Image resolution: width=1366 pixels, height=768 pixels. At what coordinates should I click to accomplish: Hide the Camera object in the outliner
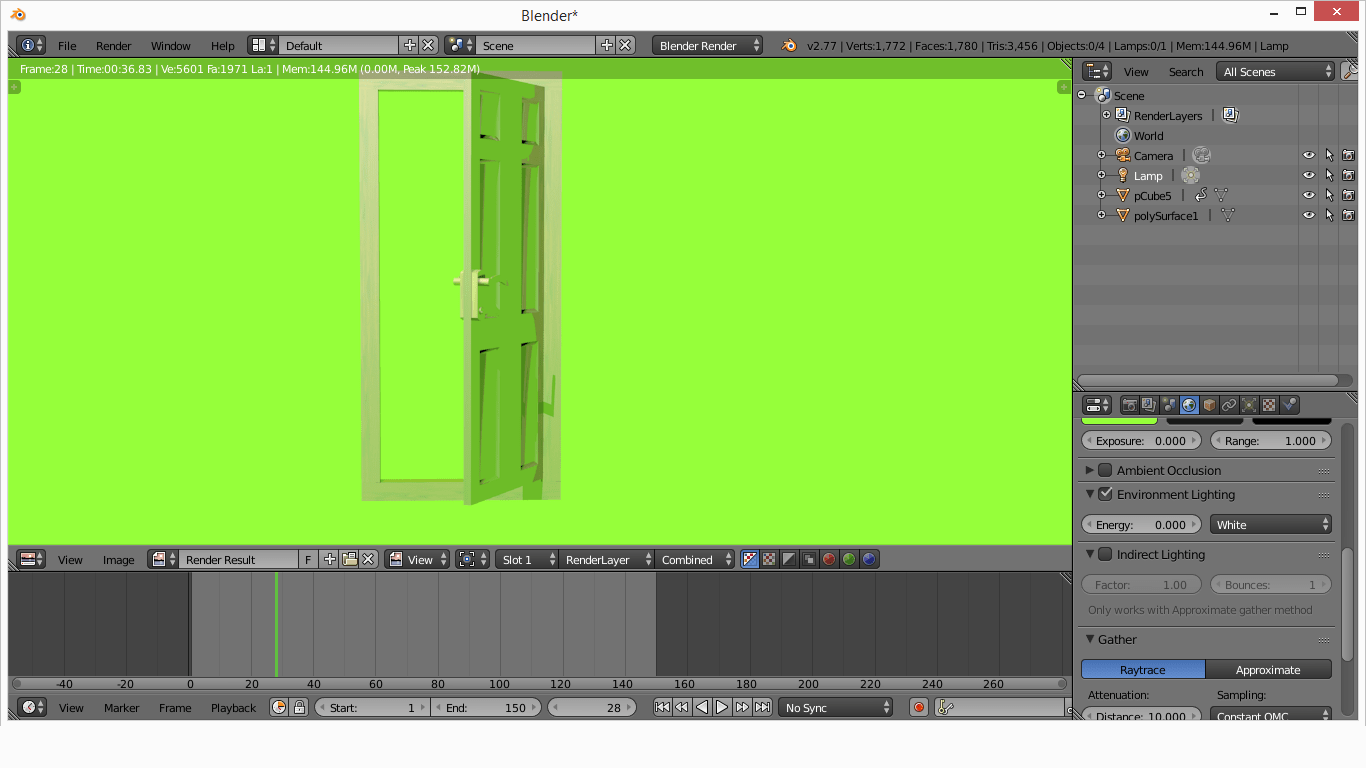point(1309,155)
